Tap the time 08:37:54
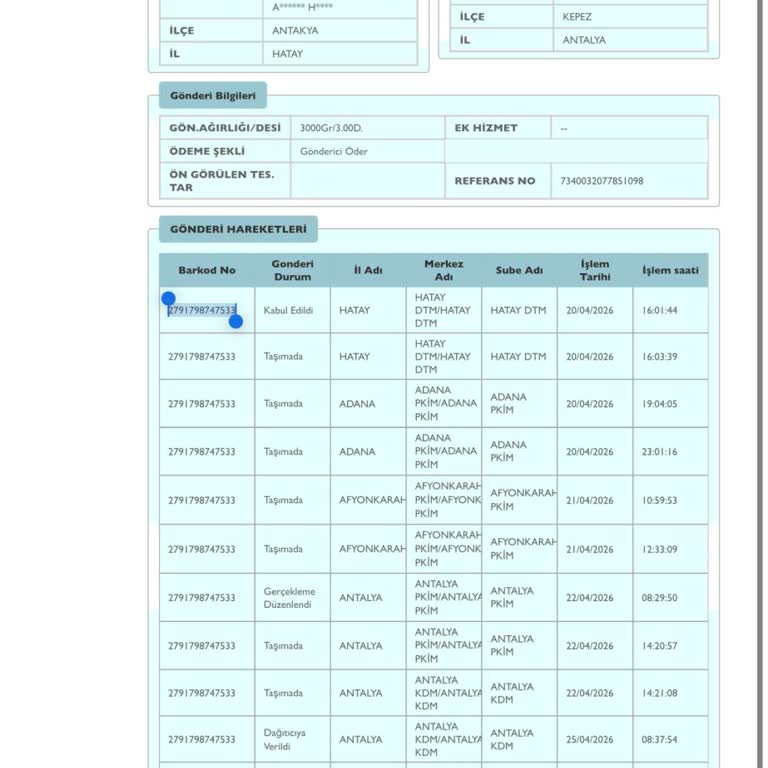 click(x=659, y=739)
